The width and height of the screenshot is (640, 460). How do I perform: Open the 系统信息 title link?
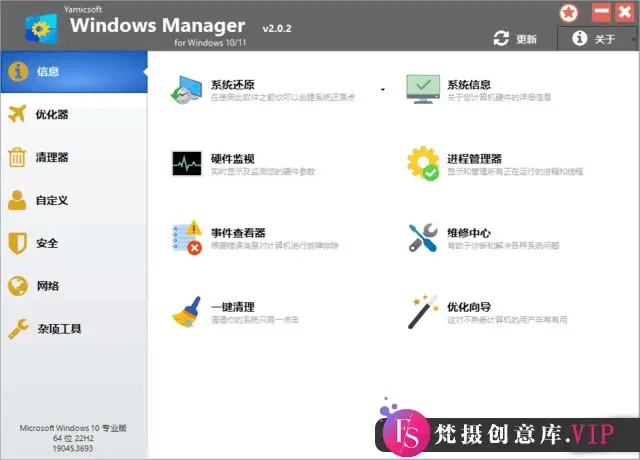(x=469, y=84)
